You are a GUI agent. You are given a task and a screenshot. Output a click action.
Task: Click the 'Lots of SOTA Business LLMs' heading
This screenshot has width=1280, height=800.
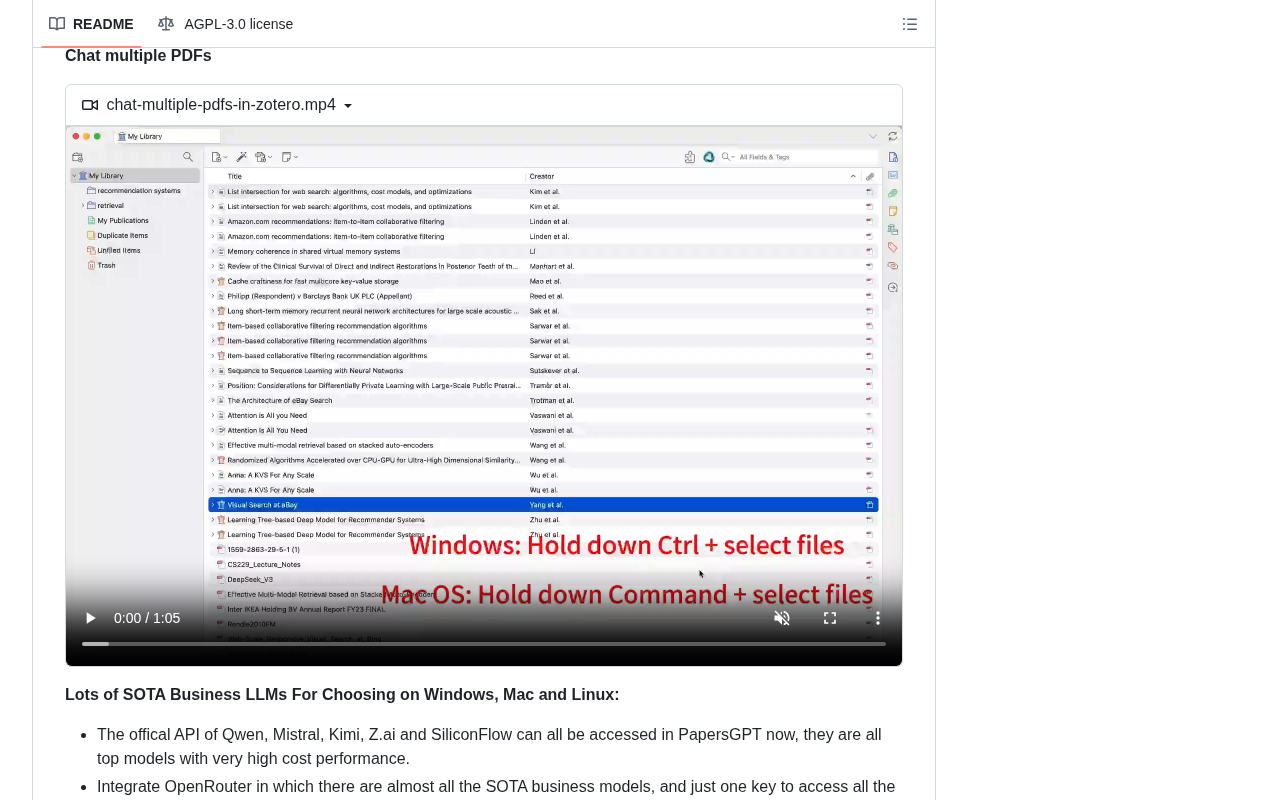tap(342, 695)
